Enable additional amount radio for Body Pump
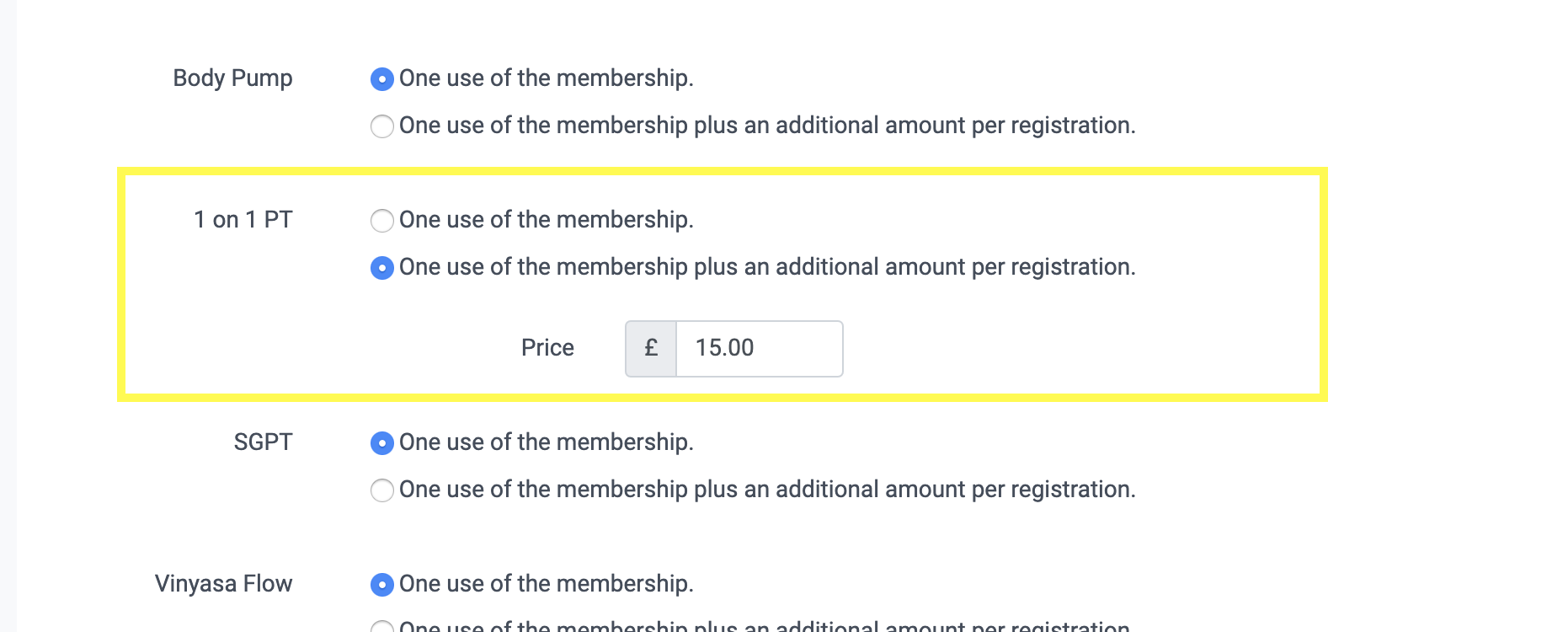The image size is (1568, 632). (382, 126)
